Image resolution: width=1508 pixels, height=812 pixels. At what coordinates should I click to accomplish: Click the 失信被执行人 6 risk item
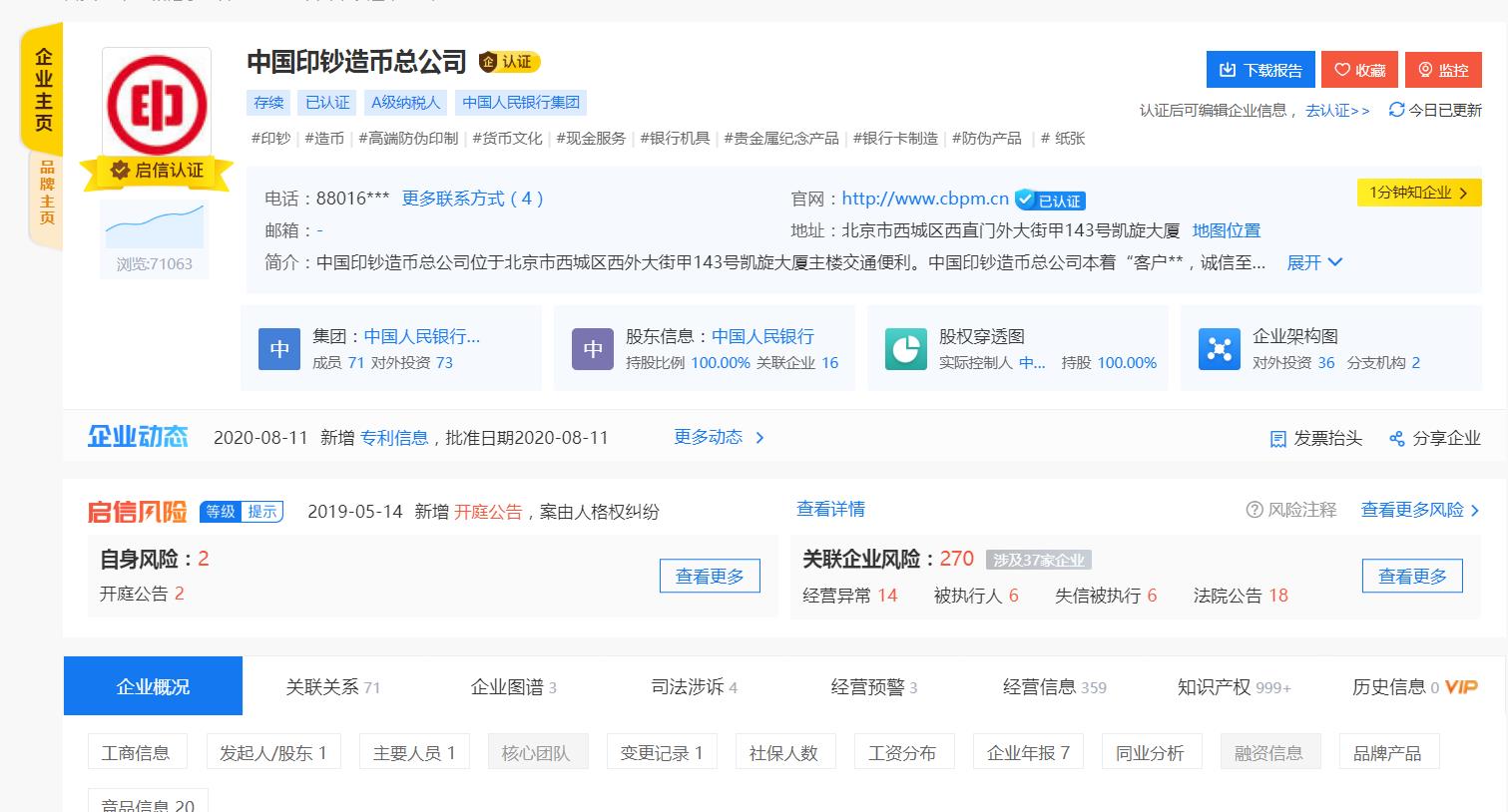tap(1105, 596)
